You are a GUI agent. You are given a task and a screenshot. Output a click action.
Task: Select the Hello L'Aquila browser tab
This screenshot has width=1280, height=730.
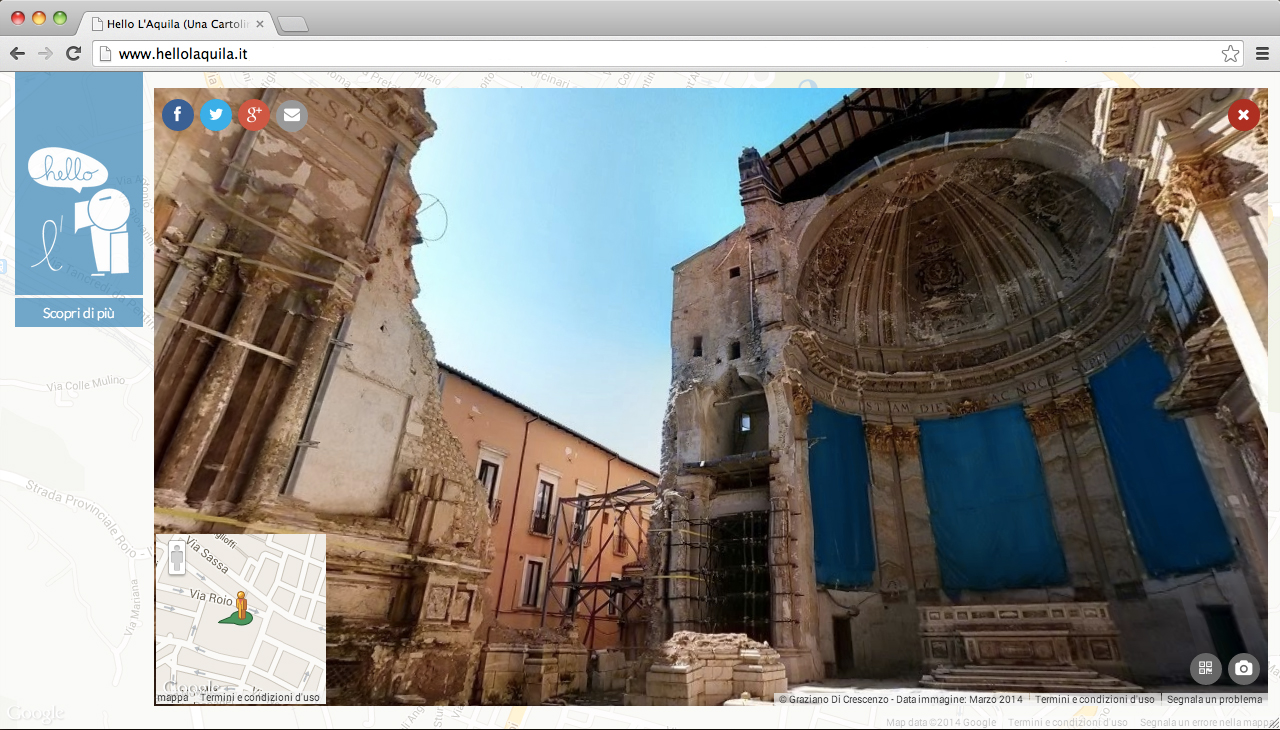[x=175, y=23]
